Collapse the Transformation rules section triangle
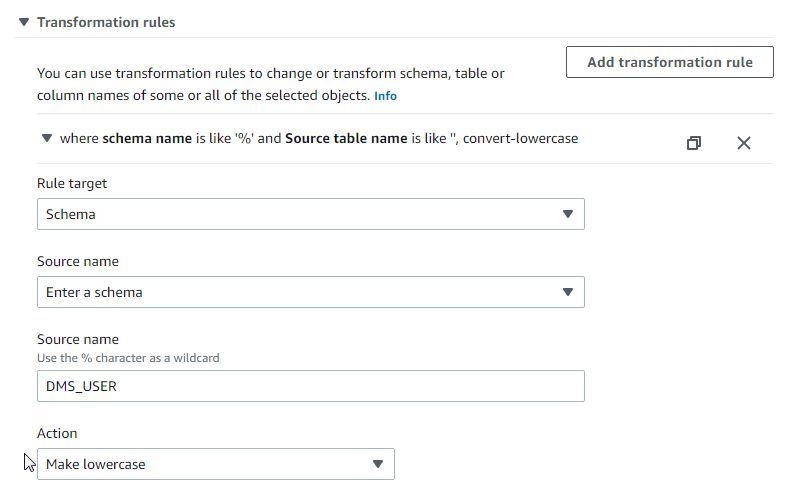 coord(24,22)
